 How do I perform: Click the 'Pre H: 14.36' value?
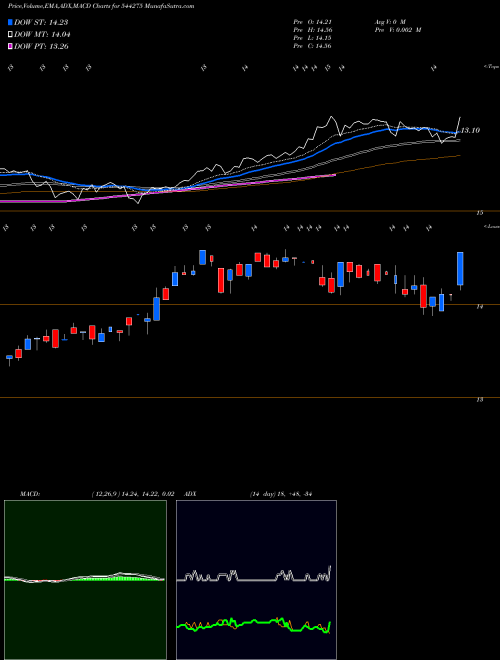click(312, 30)
